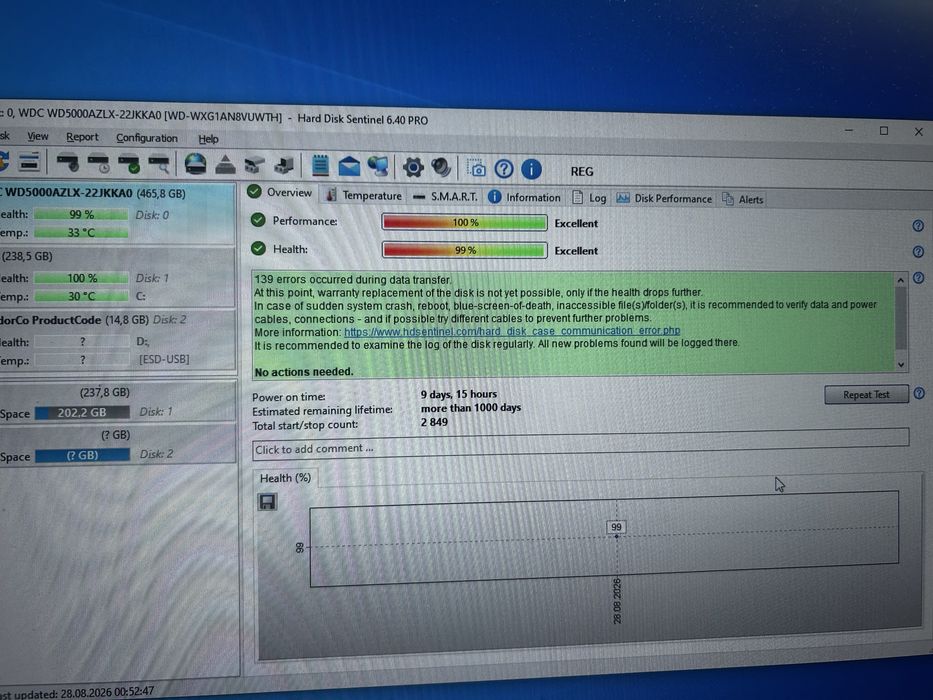
Task: Click the disk list summary toolbar icon
Action: [x=29, y=161]
